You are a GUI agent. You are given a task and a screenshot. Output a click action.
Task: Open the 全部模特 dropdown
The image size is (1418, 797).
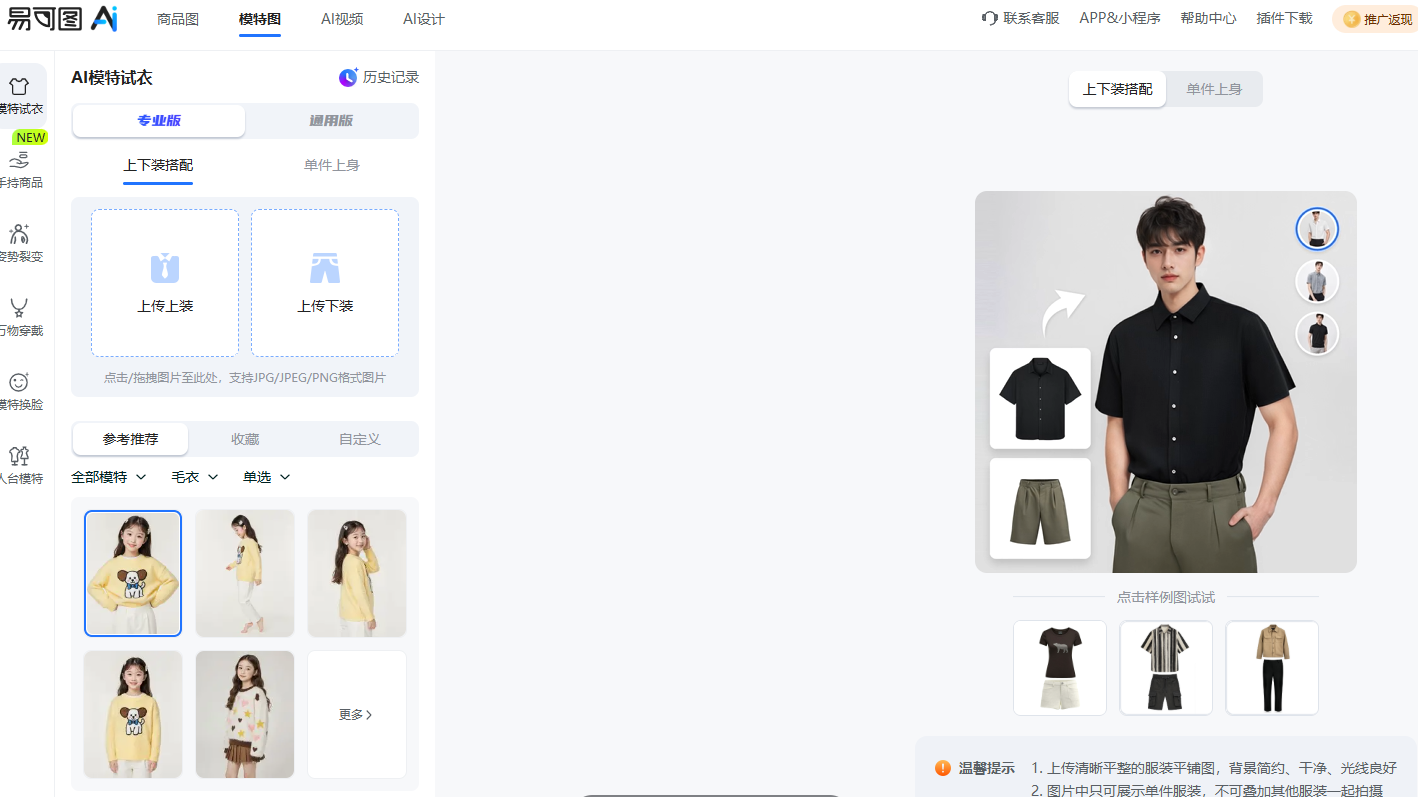pyautogui.click(x=109, y=477)
